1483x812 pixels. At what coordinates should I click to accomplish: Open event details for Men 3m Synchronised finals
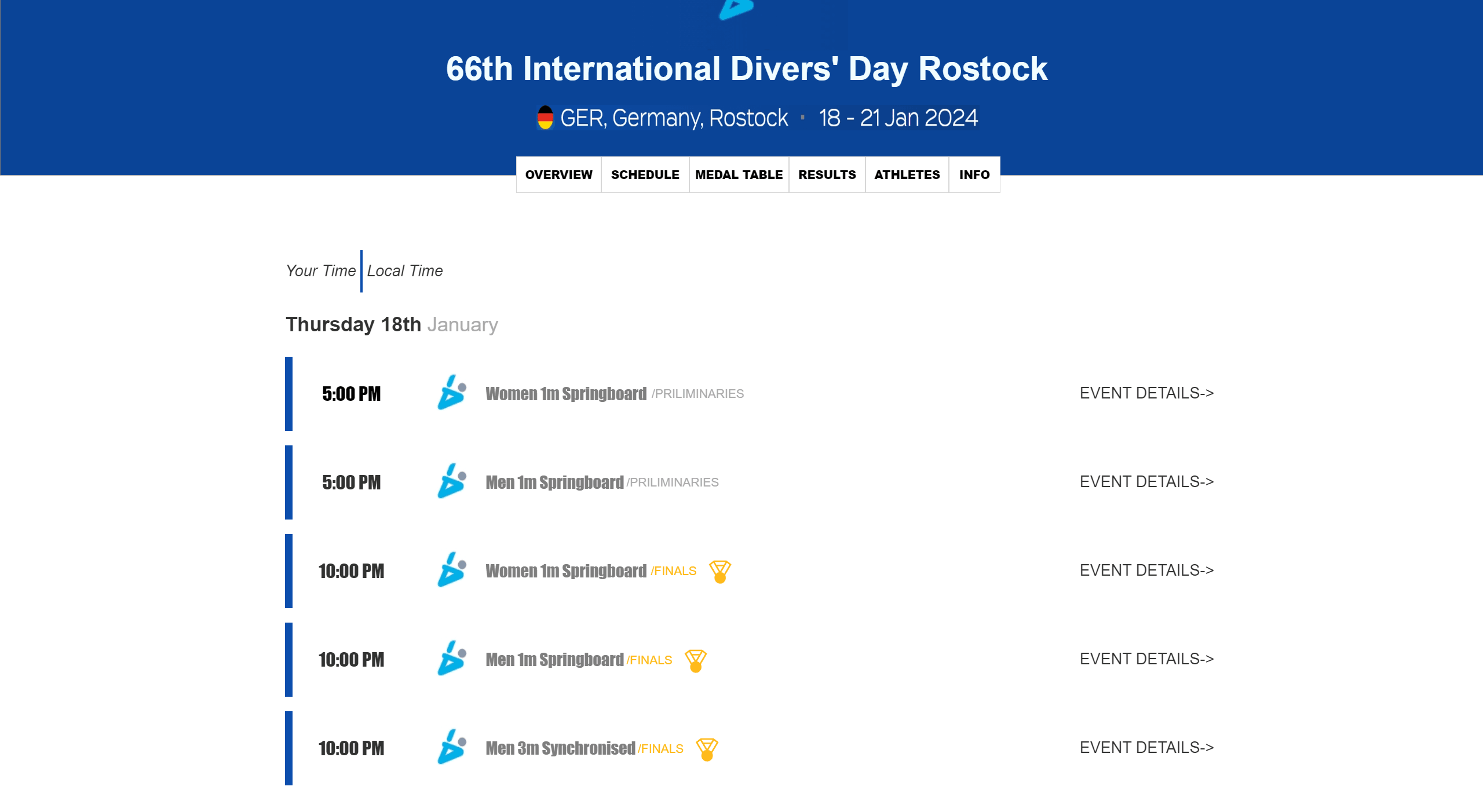click(1146, 748)
